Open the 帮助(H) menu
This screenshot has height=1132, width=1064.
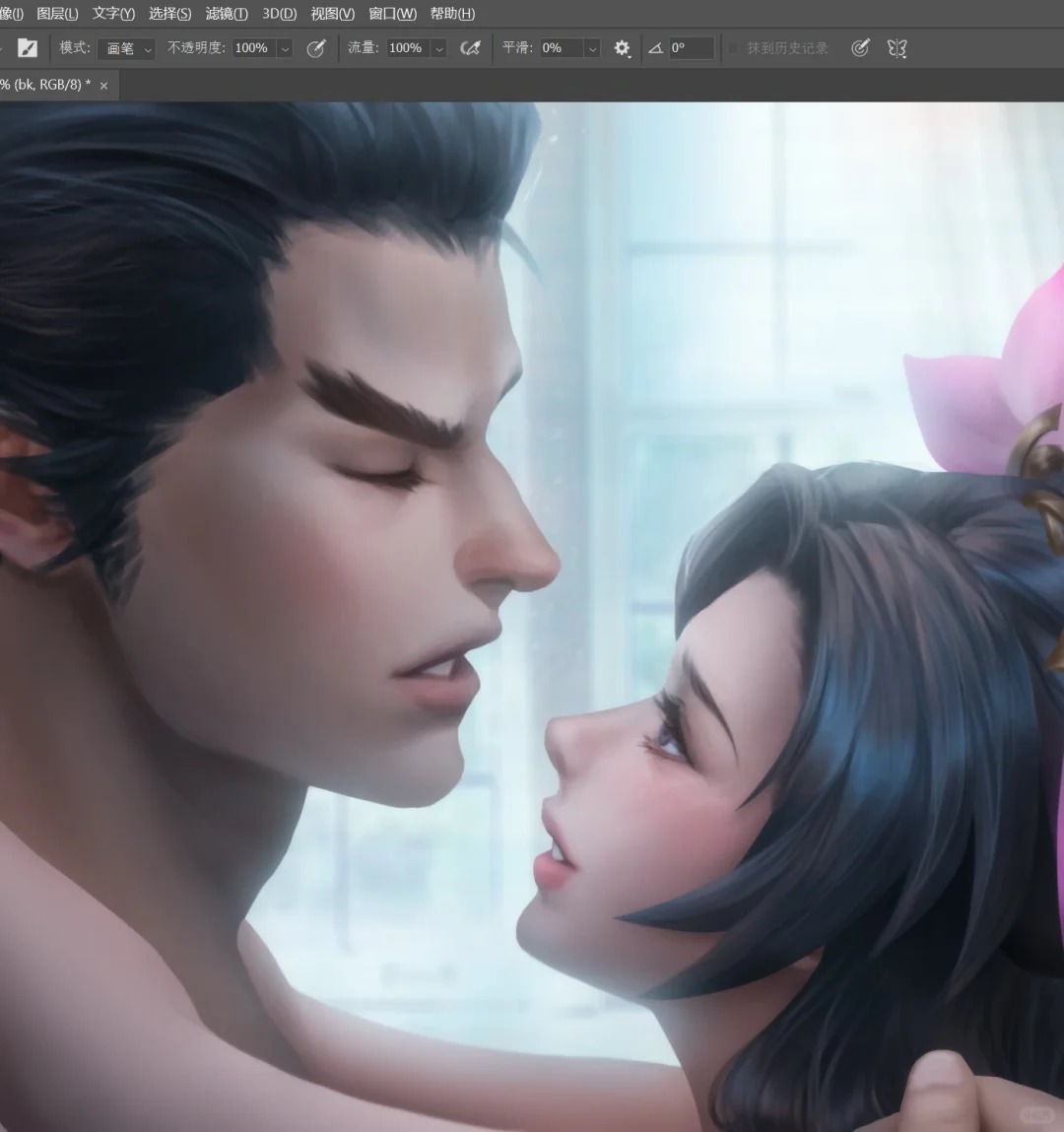click(x=452, y=14)
